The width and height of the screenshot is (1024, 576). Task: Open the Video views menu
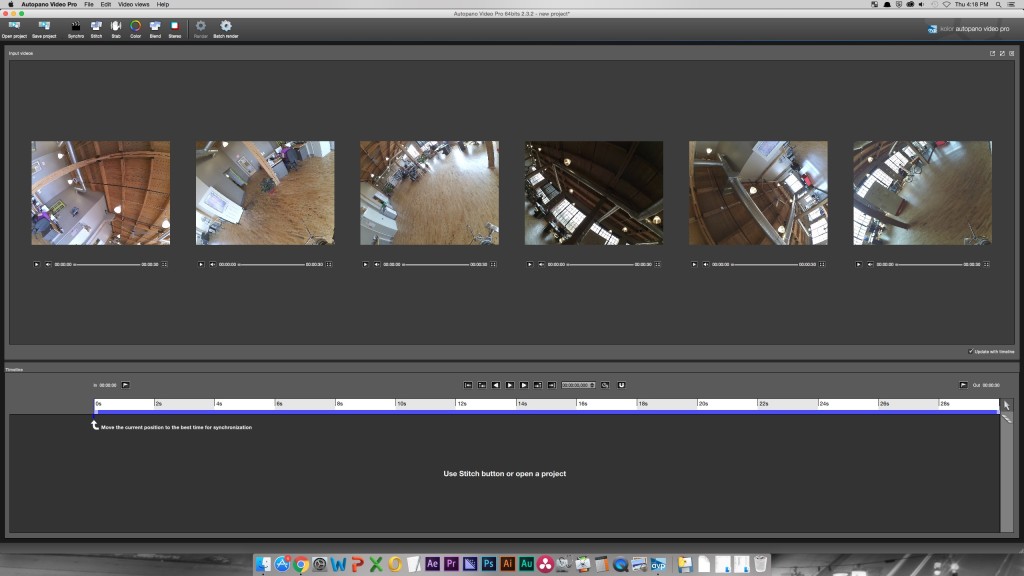[133, 4]
